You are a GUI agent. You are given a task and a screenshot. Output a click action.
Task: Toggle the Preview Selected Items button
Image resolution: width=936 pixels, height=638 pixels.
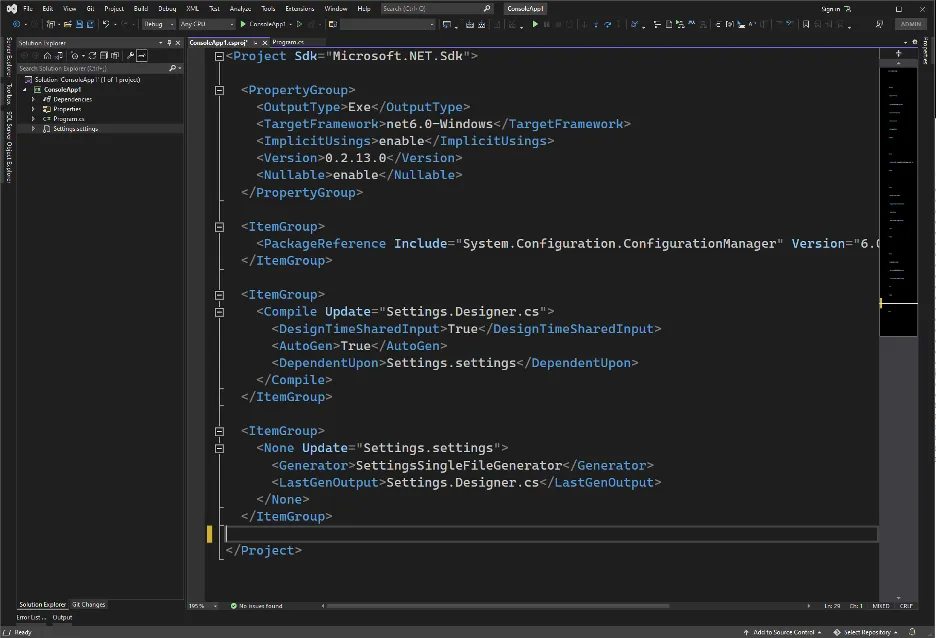(x=141, y=56)
